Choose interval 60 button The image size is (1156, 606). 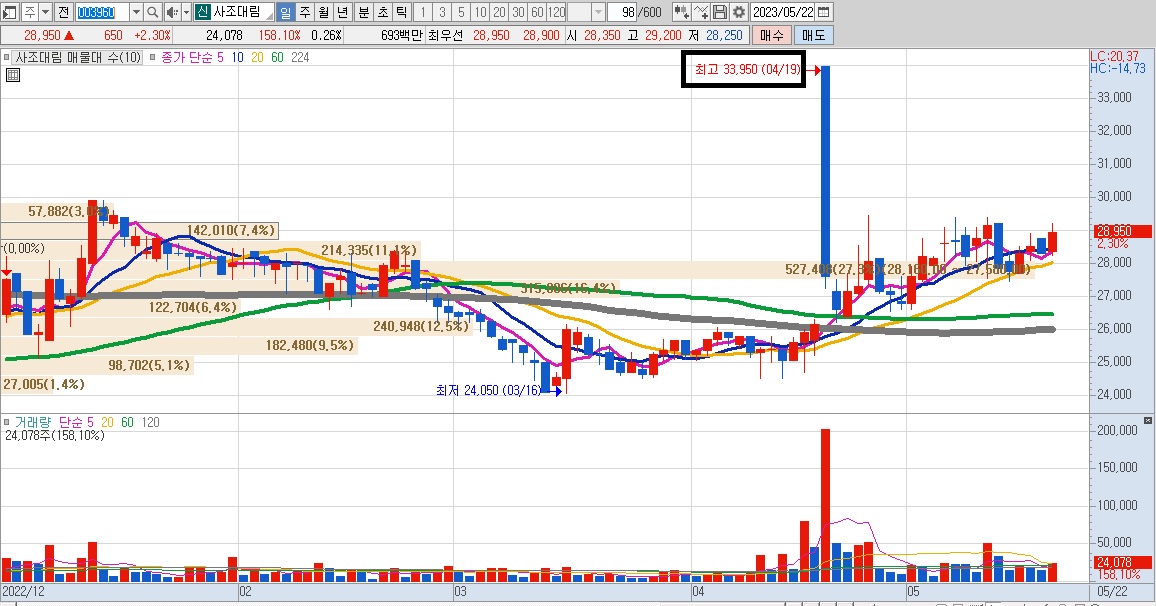coord(538,12)
